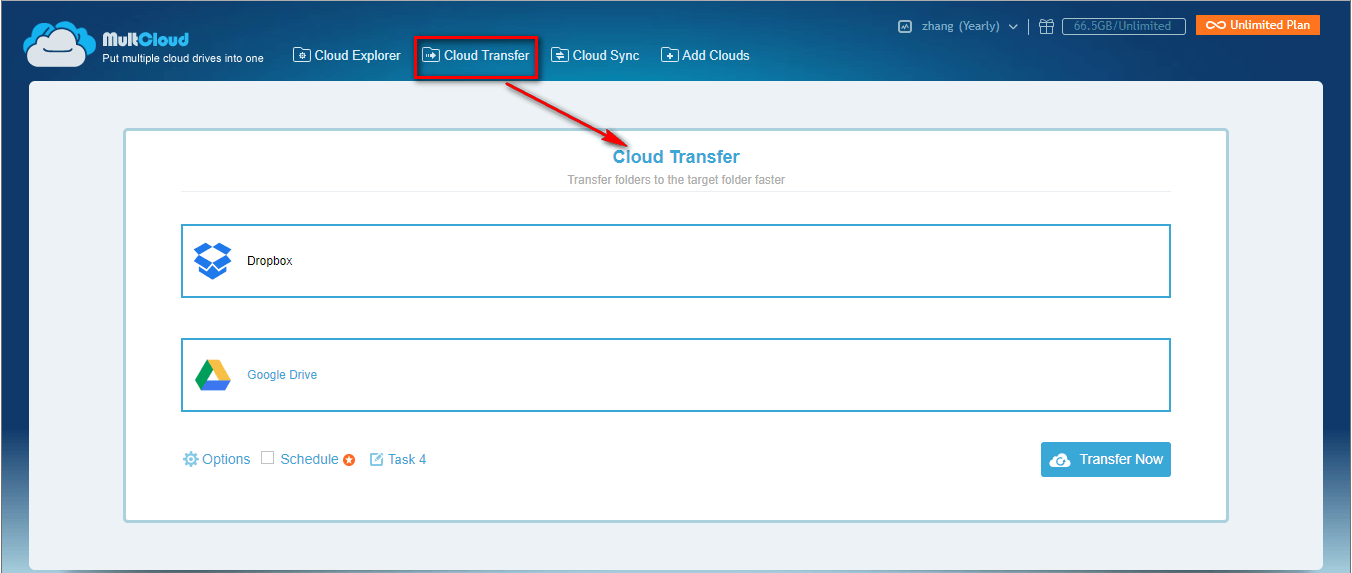
Task: Click the Dropbox logo icon
Action: (x=212, y=260)
